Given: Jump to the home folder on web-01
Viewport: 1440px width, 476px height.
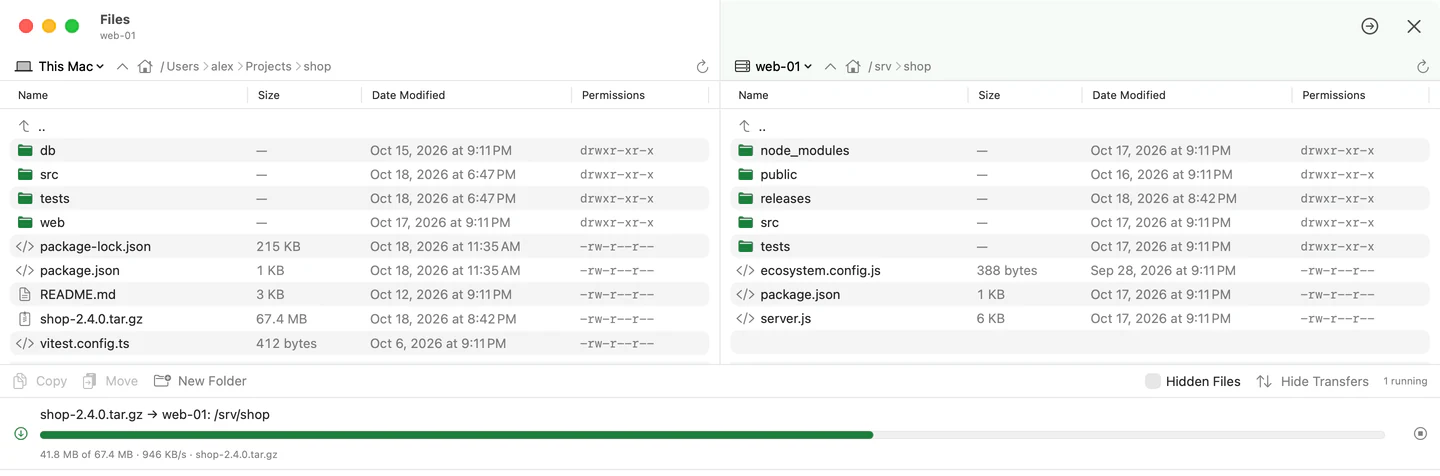Looking at the screenshot, I should click(x=853, y=66).
